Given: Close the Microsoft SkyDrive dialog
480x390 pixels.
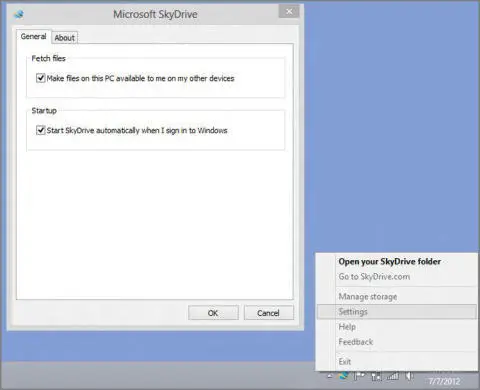Looking at the screenshot, I should (289, 12).
